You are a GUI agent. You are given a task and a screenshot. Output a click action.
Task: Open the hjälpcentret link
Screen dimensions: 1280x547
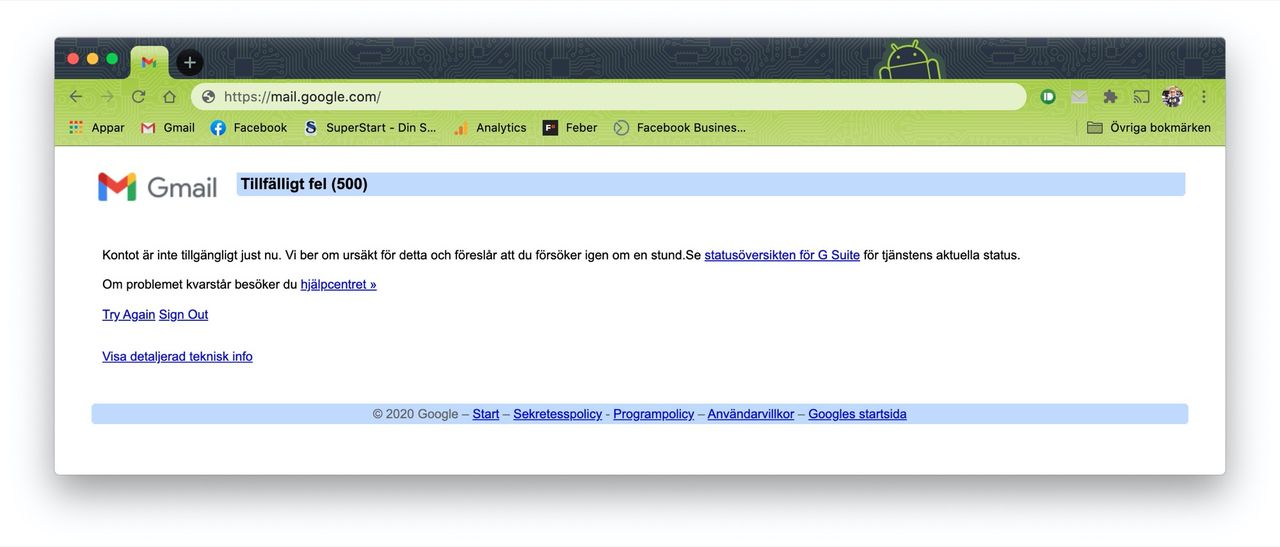[x=338, y=284]
